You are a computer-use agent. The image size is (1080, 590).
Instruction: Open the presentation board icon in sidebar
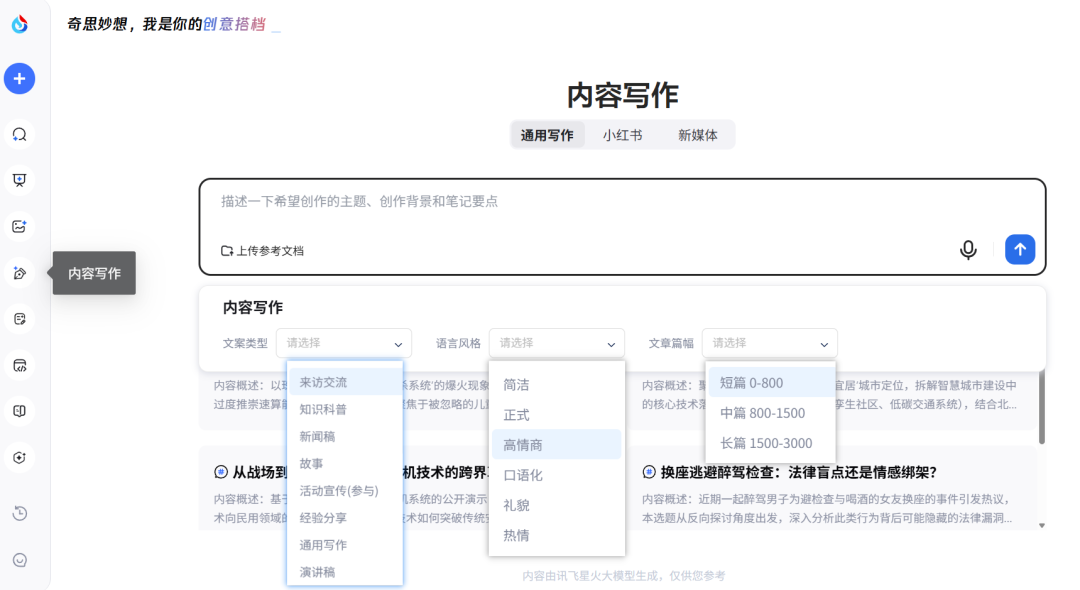(x=19, y=180)
